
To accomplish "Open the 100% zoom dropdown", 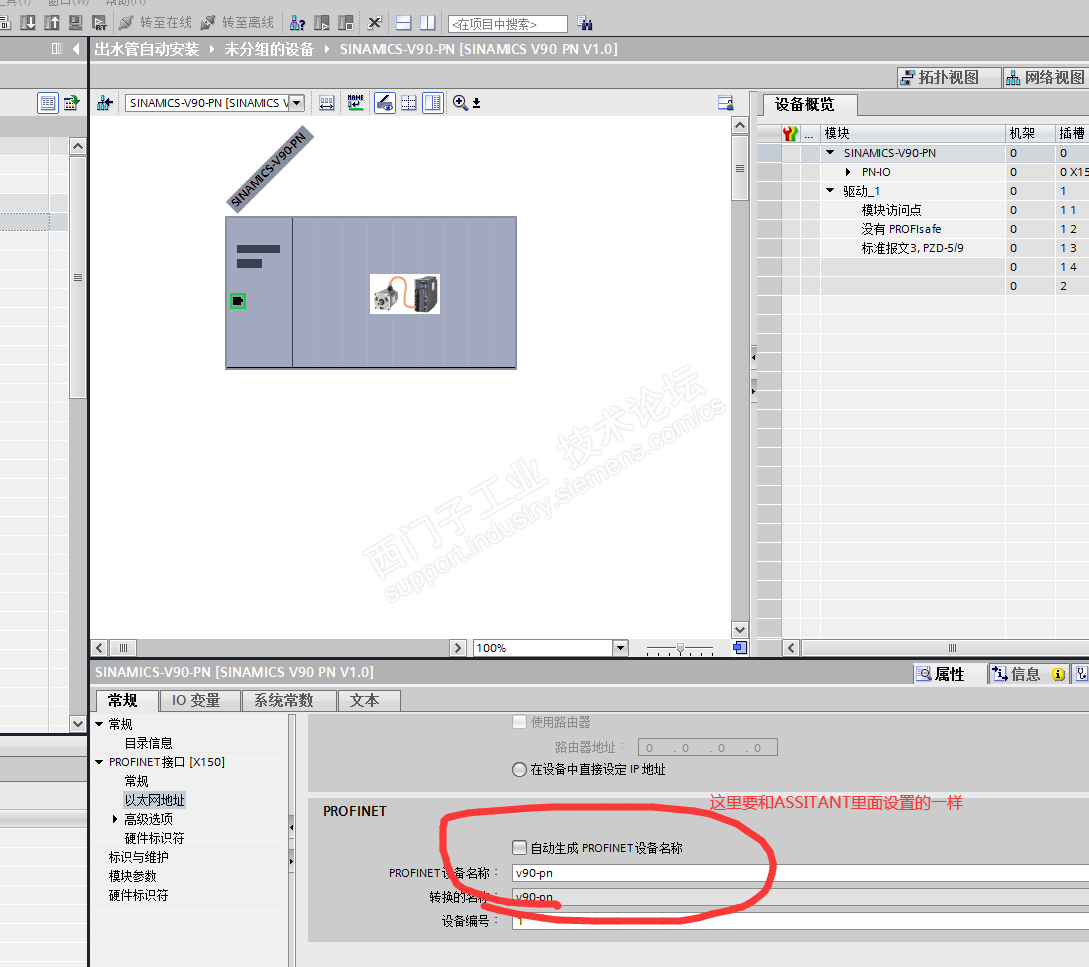I will pyautogui.click(x=620, y=648).
